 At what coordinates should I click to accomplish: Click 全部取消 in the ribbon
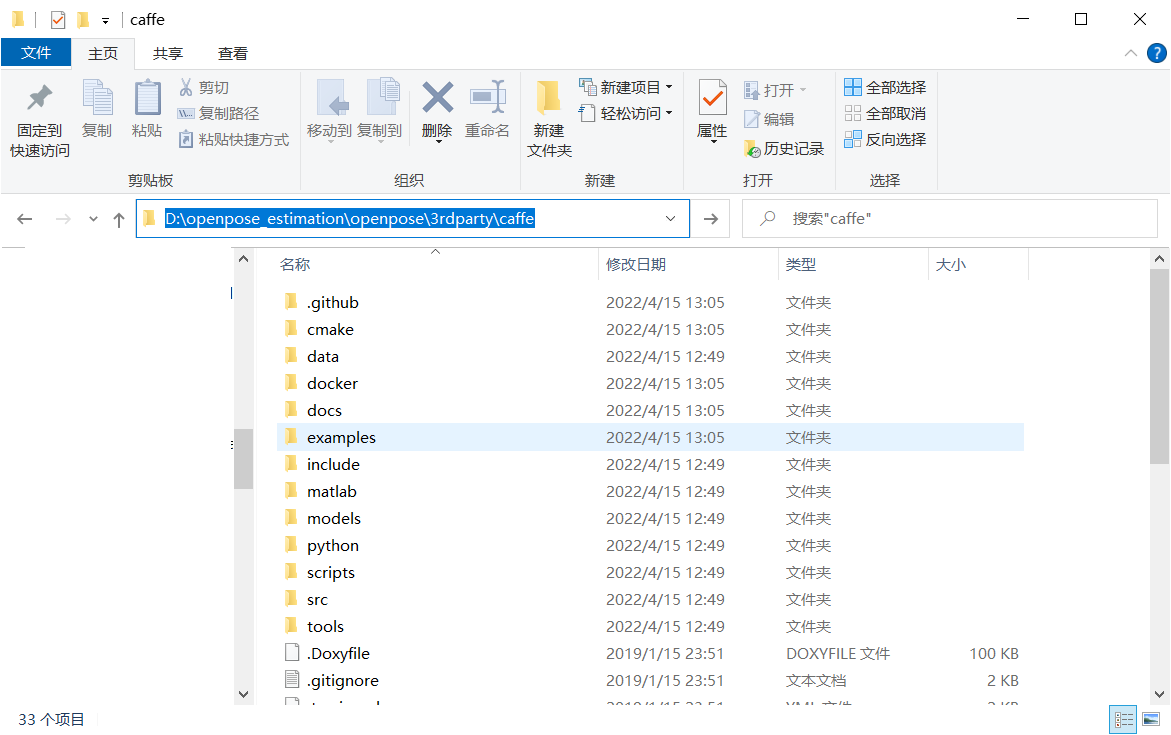885,114
